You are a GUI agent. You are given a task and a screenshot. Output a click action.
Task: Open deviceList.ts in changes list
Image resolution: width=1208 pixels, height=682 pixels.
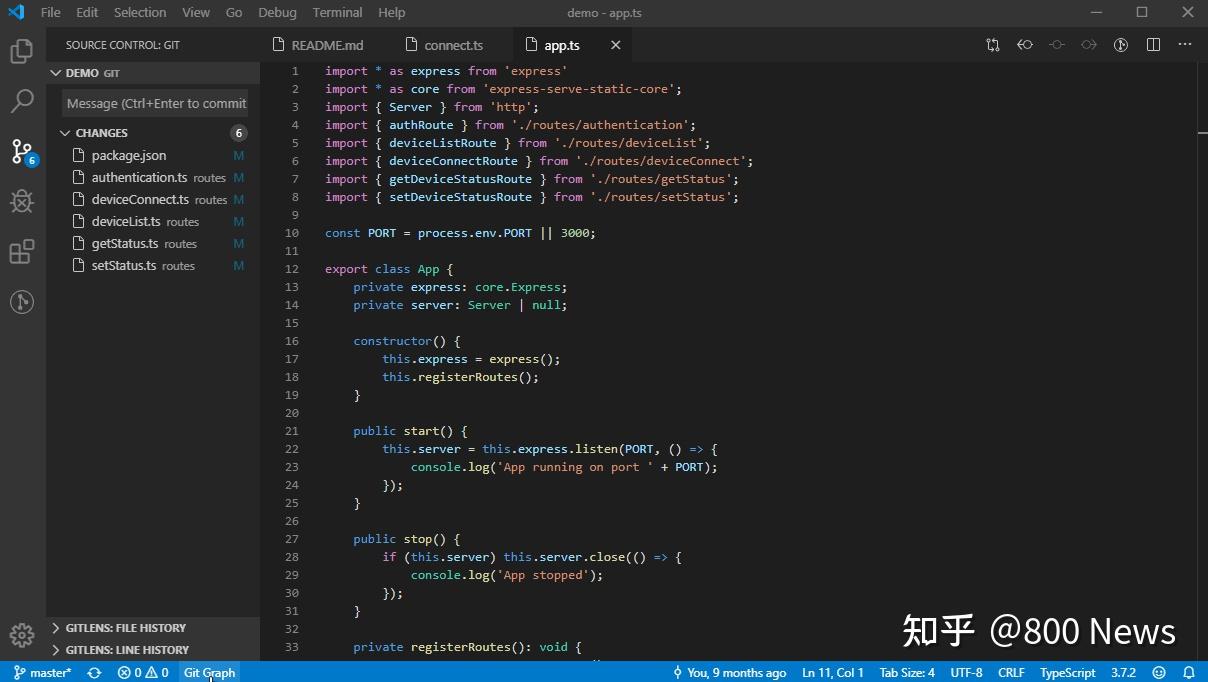pos(153,222)
